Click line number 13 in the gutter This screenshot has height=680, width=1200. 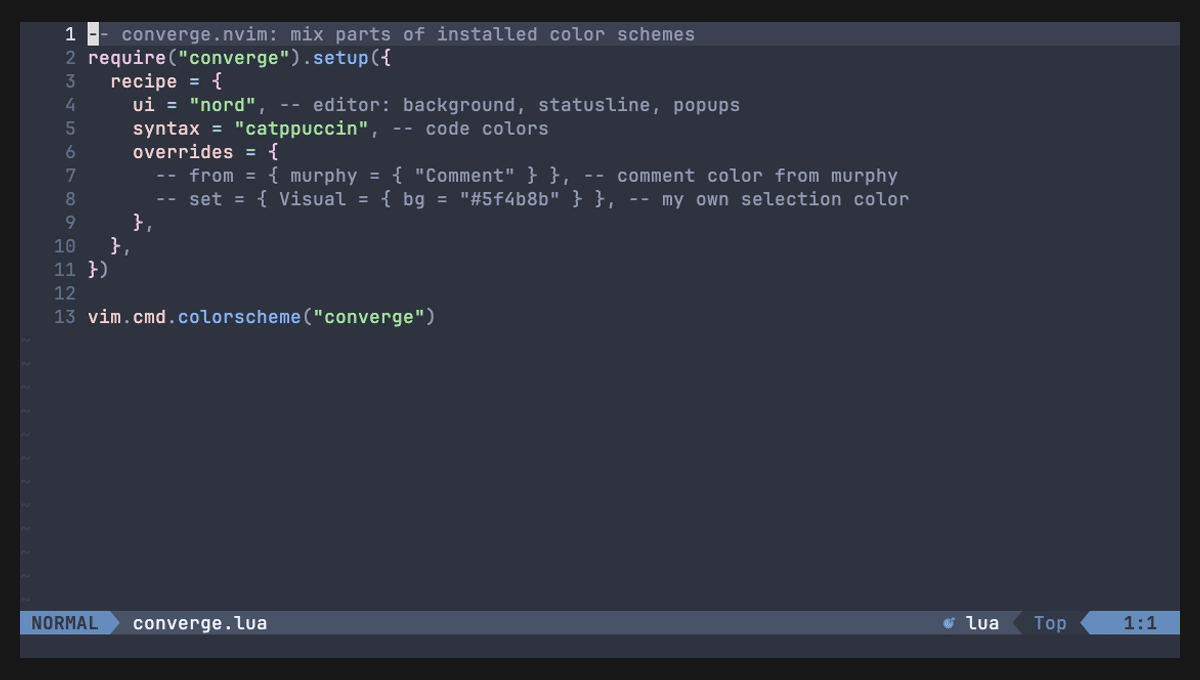pyautogui.click(x=65, y=317)
